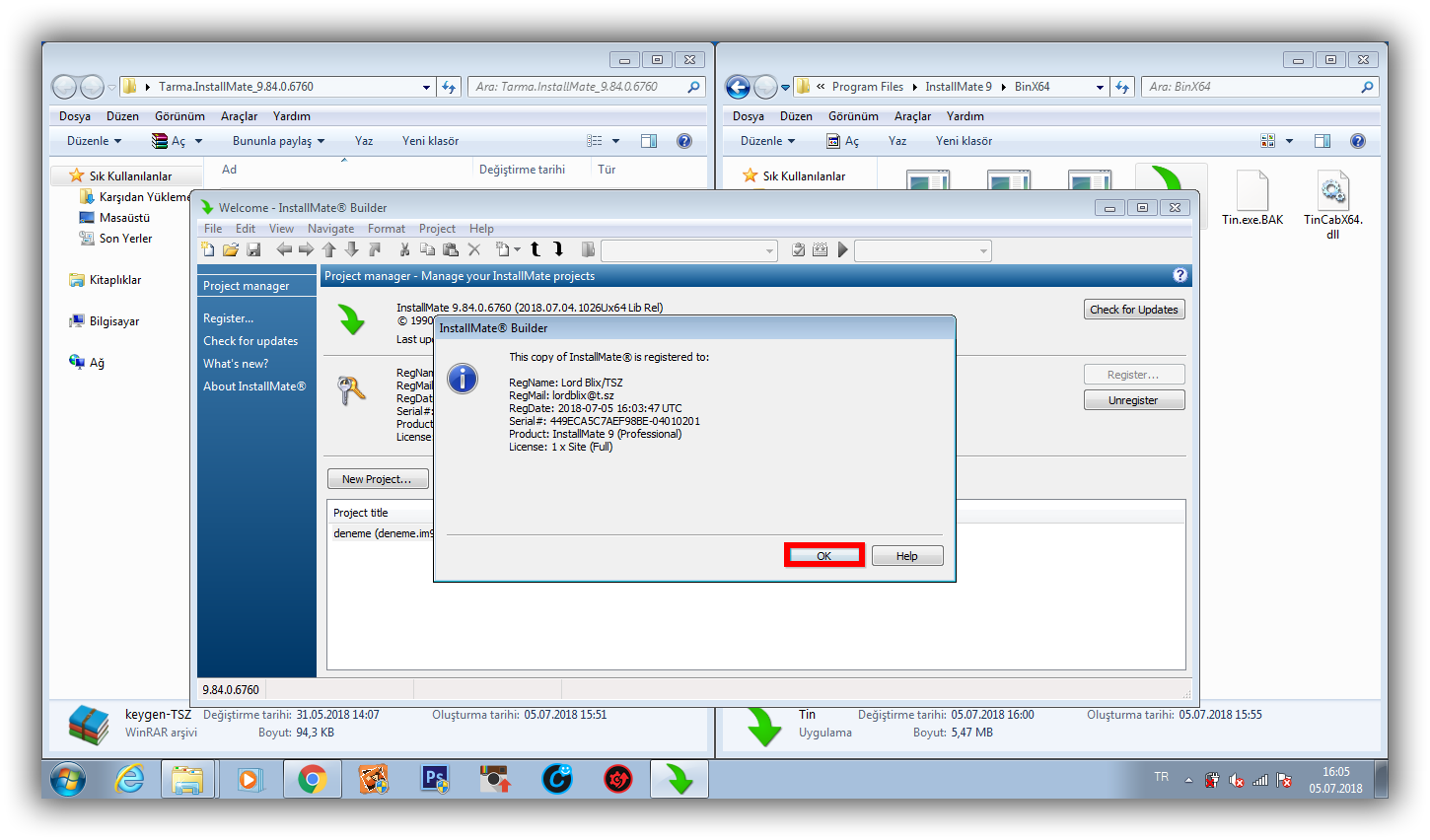Viewport: 1430px width, 840px height.
Task: Click preview pane icon in left Explorer
Action: [x=649, y=141]
